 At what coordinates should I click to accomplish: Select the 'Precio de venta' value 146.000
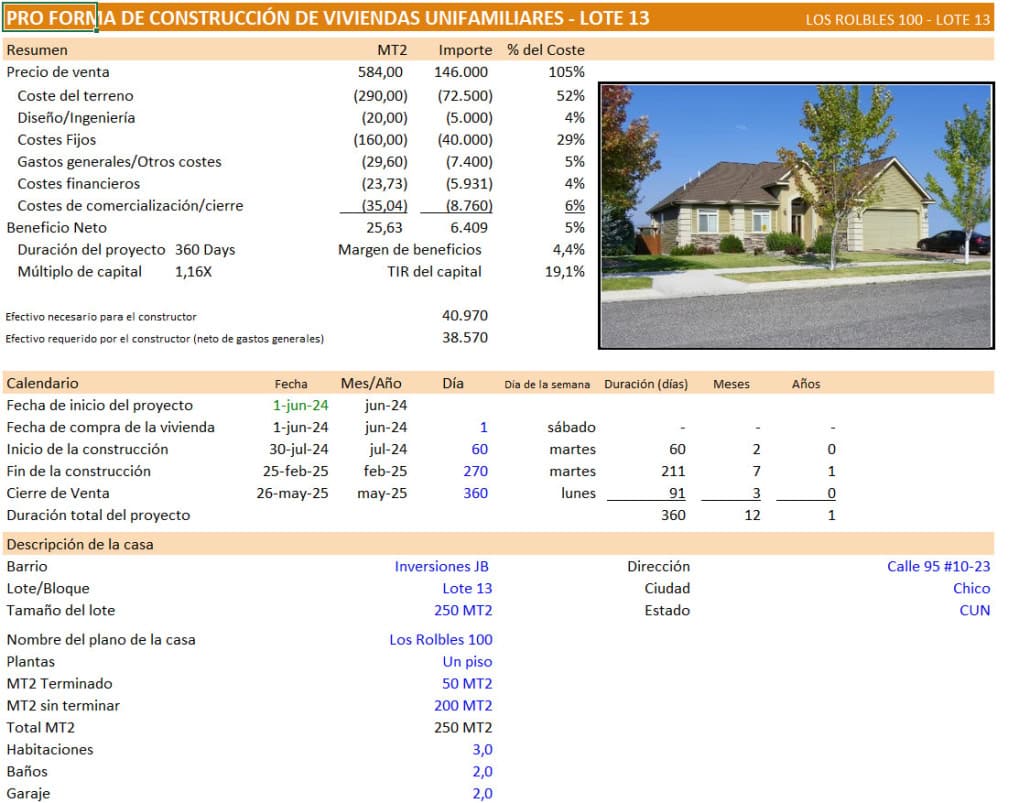(x=463, y=71)
